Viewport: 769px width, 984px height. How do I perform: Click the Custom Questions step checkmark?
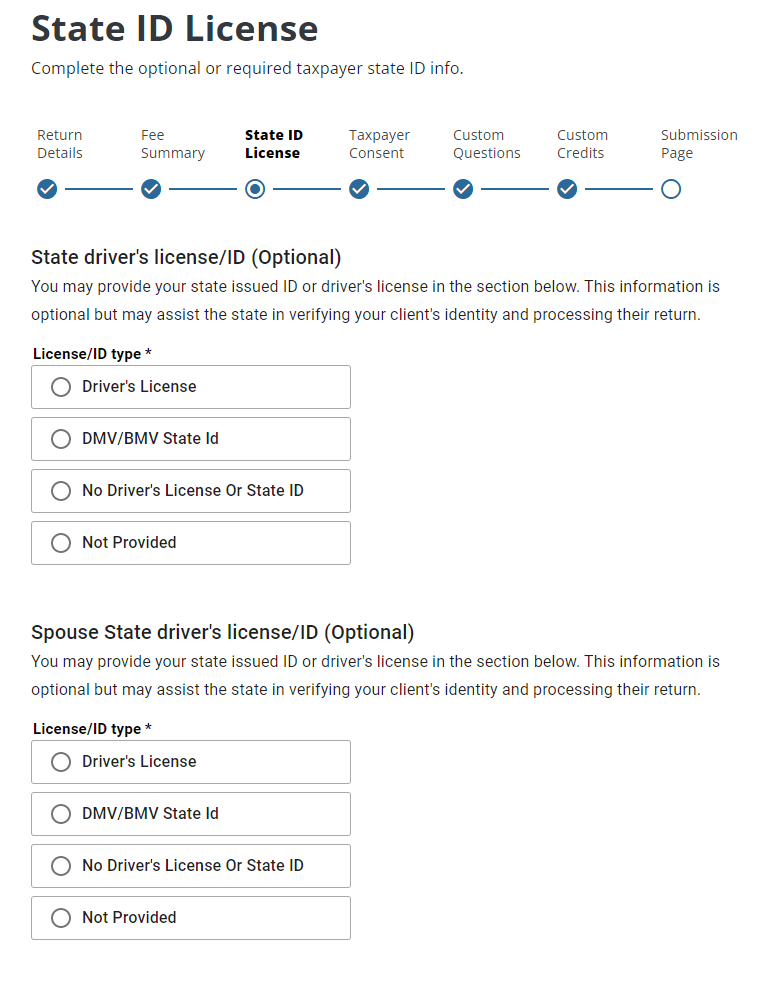[463, 189]
